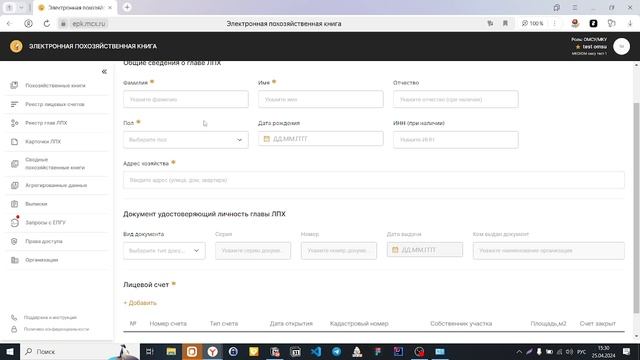
Task: Click the Windows taskbar search box
Action: 80,351
